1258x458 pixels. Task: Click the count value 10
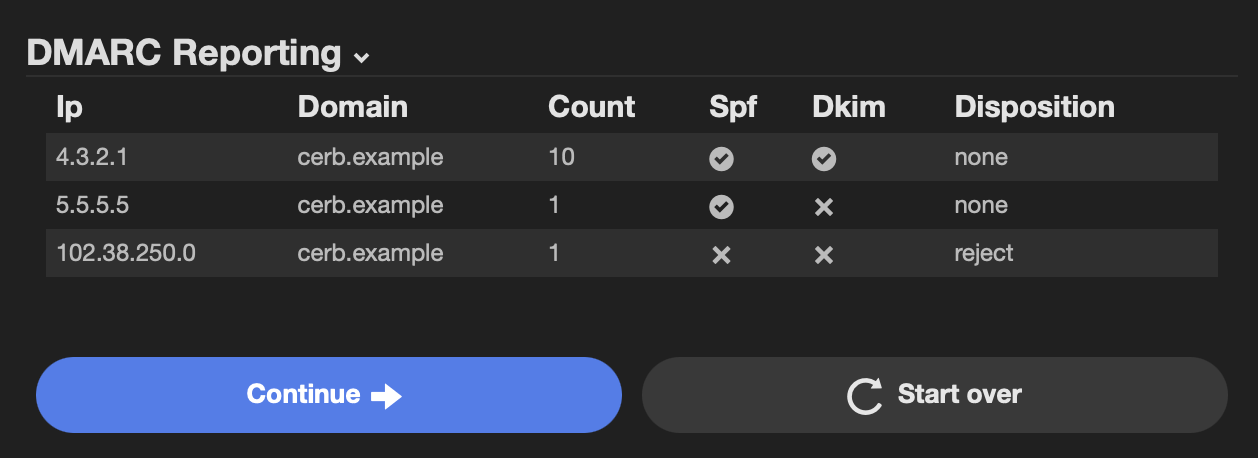562,157
